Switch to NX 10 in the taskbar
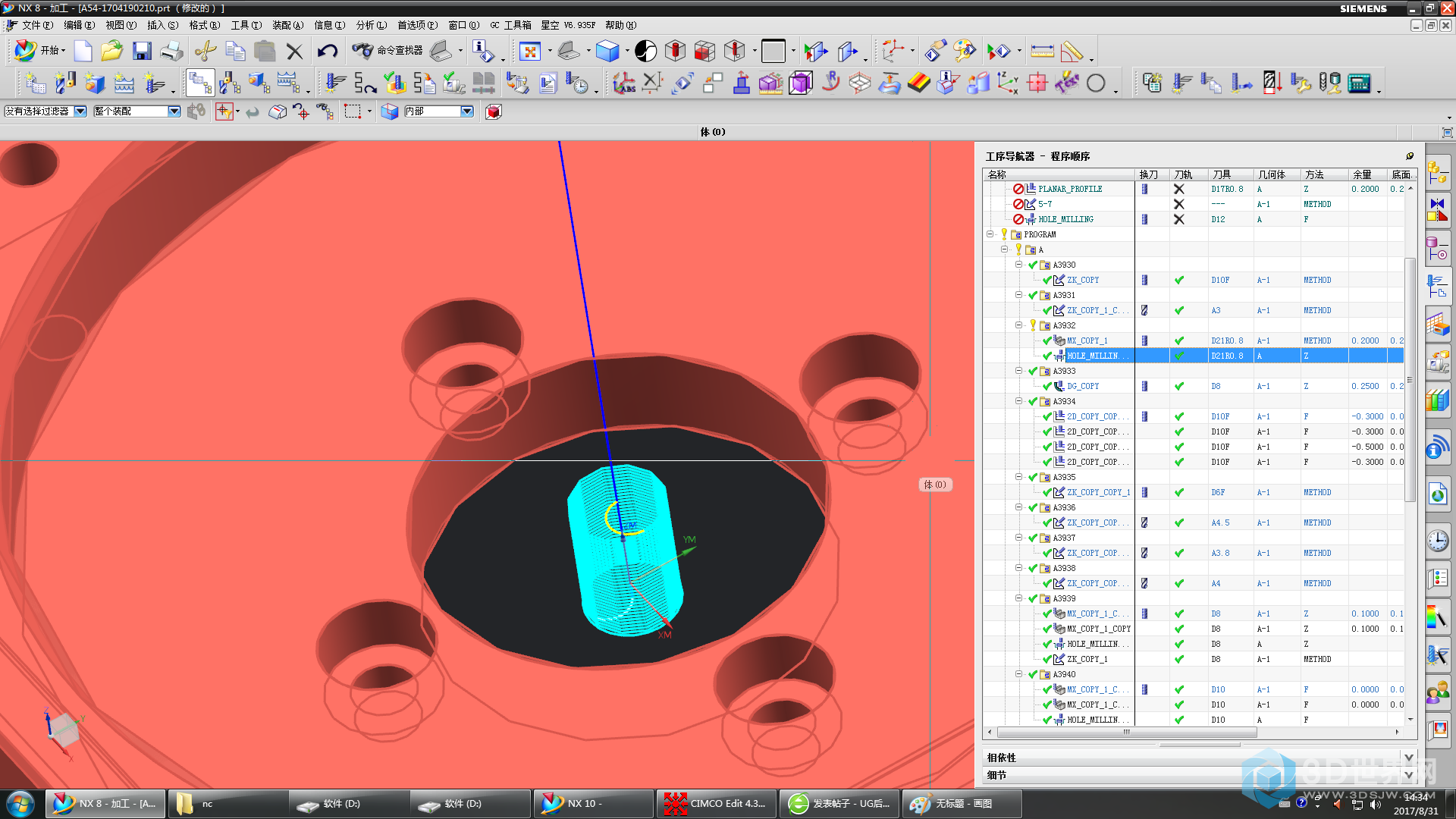 click(x=592, y=804)
